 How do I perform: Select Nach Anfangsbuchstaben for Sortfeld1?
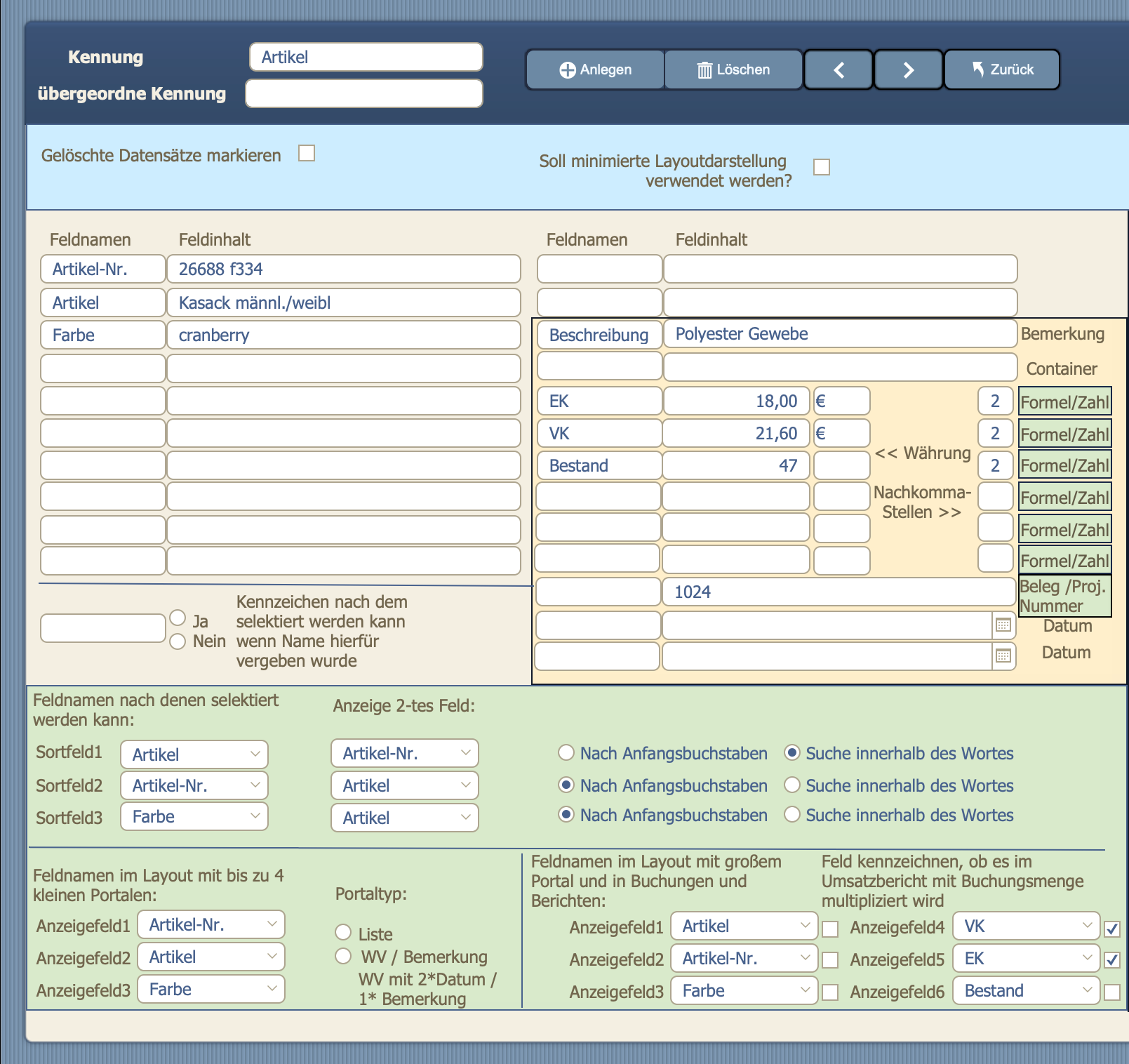coord(566,753)
